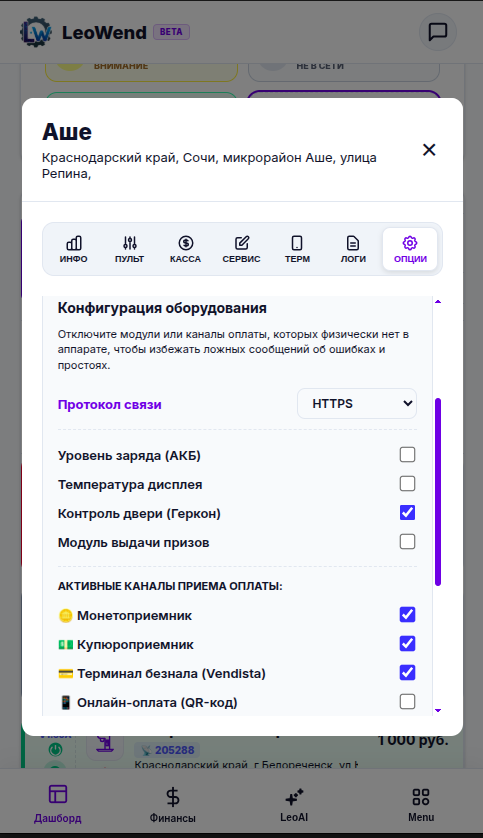Uncheck the Монетоприемник checkbox
This screenshot has width=483, height=838.
click(x=407, y=615)
